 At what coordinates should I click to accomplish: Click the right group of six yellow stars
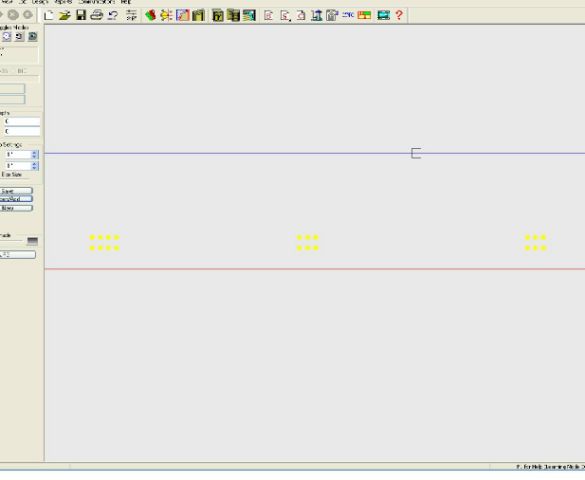point(535,243)
